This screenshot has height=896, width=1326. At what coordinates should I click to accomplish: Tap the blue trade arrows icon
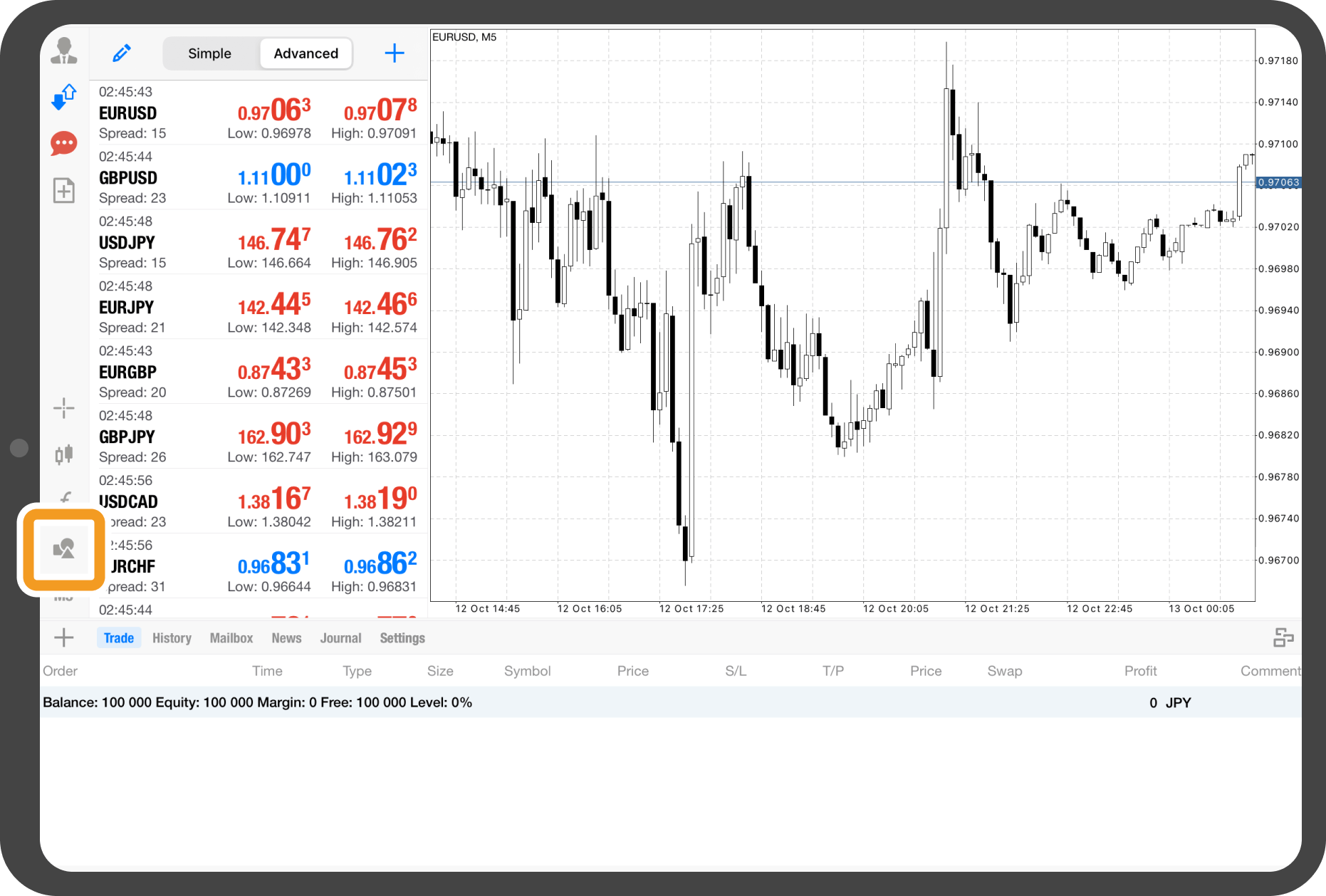click(64, 97)
